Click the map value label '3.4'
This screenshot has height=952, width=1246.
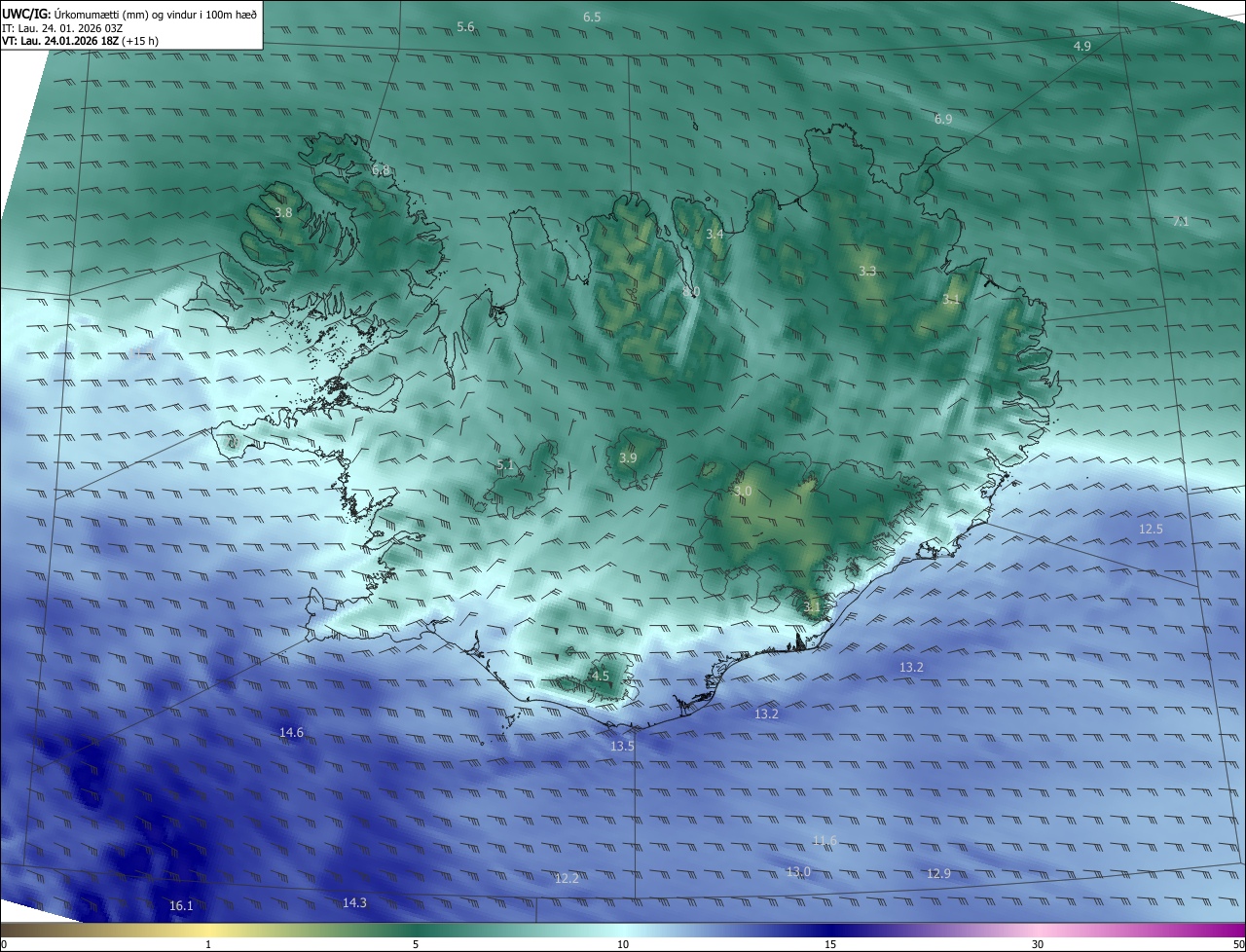point(715,235)
